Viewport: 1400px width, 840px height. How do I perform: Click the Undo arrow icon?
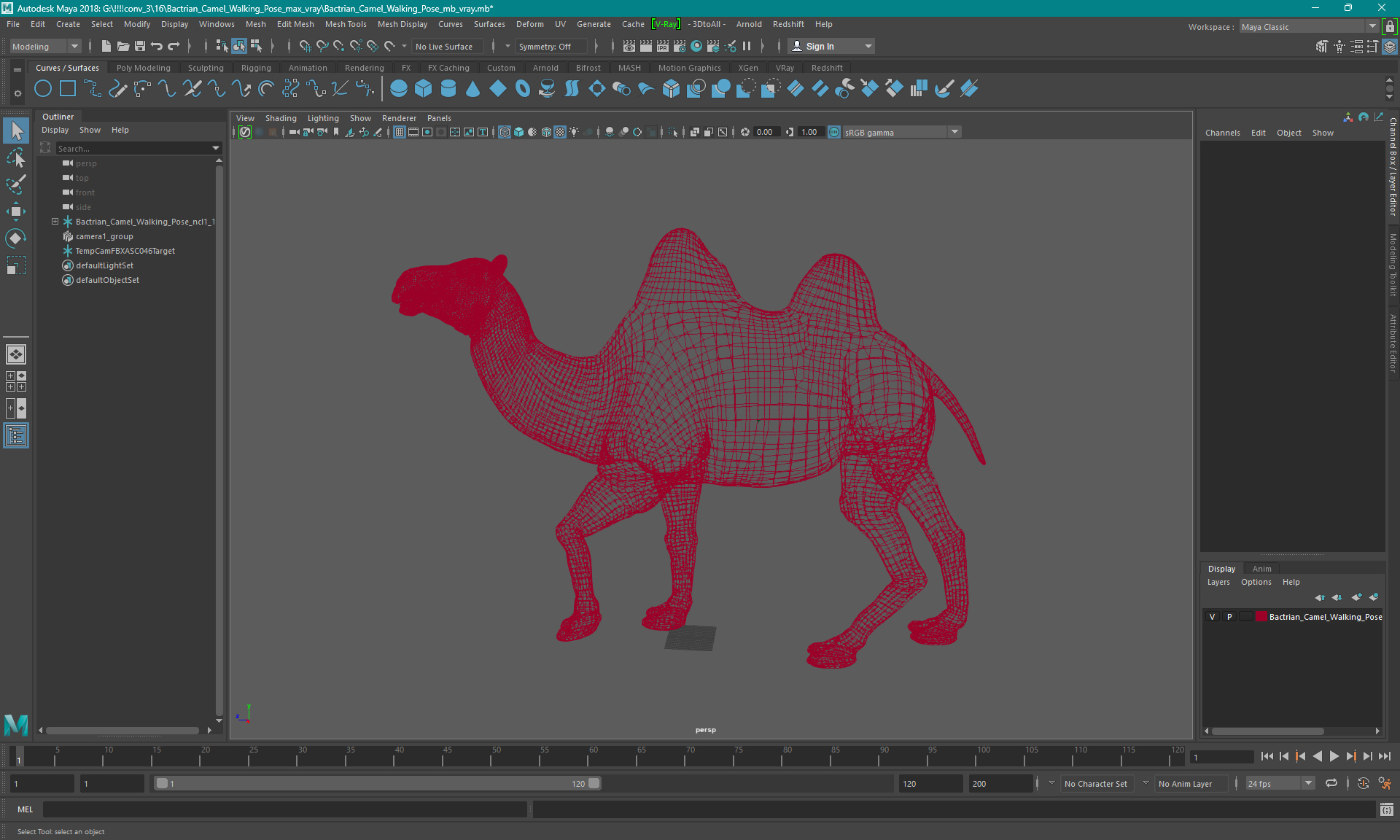(157, 47)
